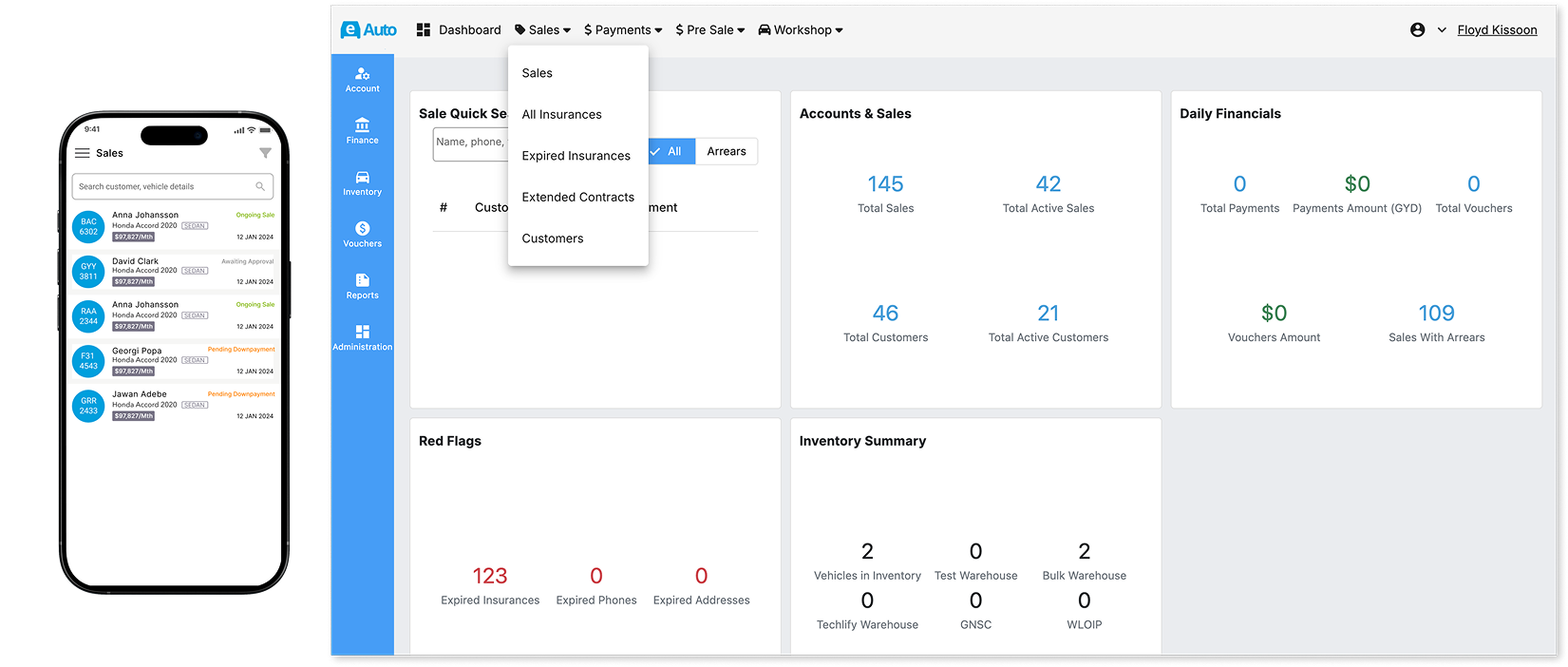Click the GNSC inventory count
Screen dimensions: 1568x667
coord(975,601)
